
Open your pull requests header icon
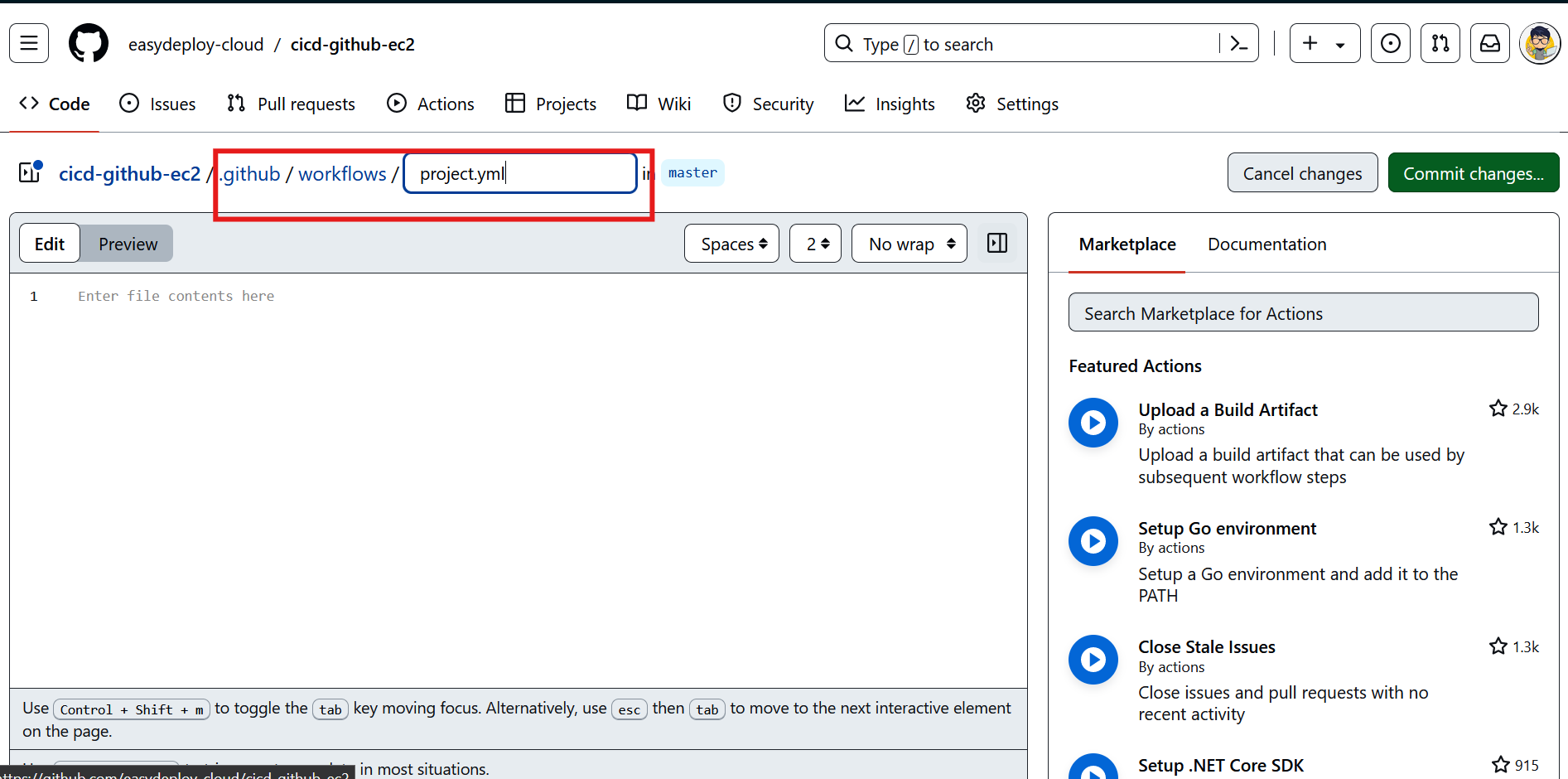[1440, 43]
